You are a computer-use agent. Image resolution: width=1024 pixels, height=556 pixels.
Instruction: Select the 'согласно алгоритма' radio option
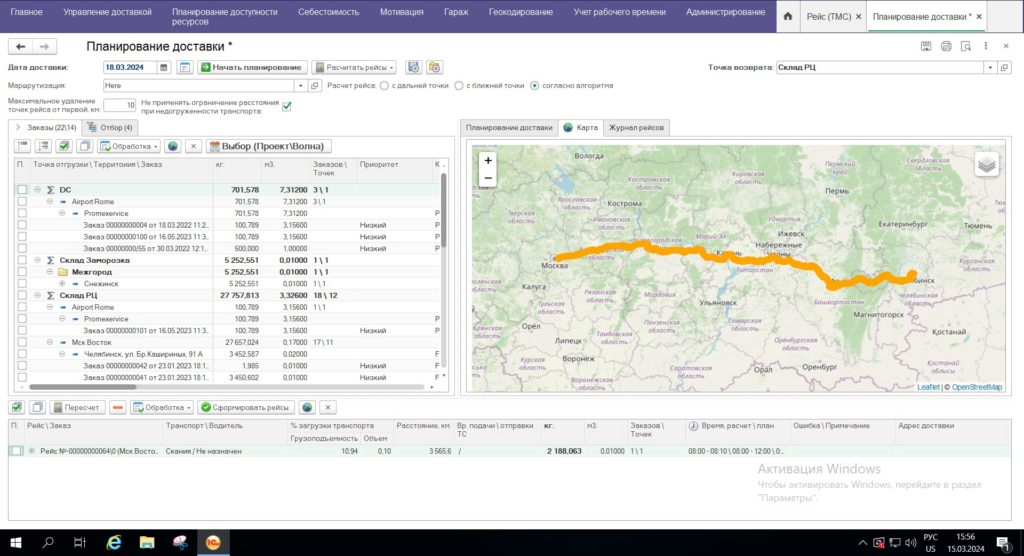(x=535, y=86)
